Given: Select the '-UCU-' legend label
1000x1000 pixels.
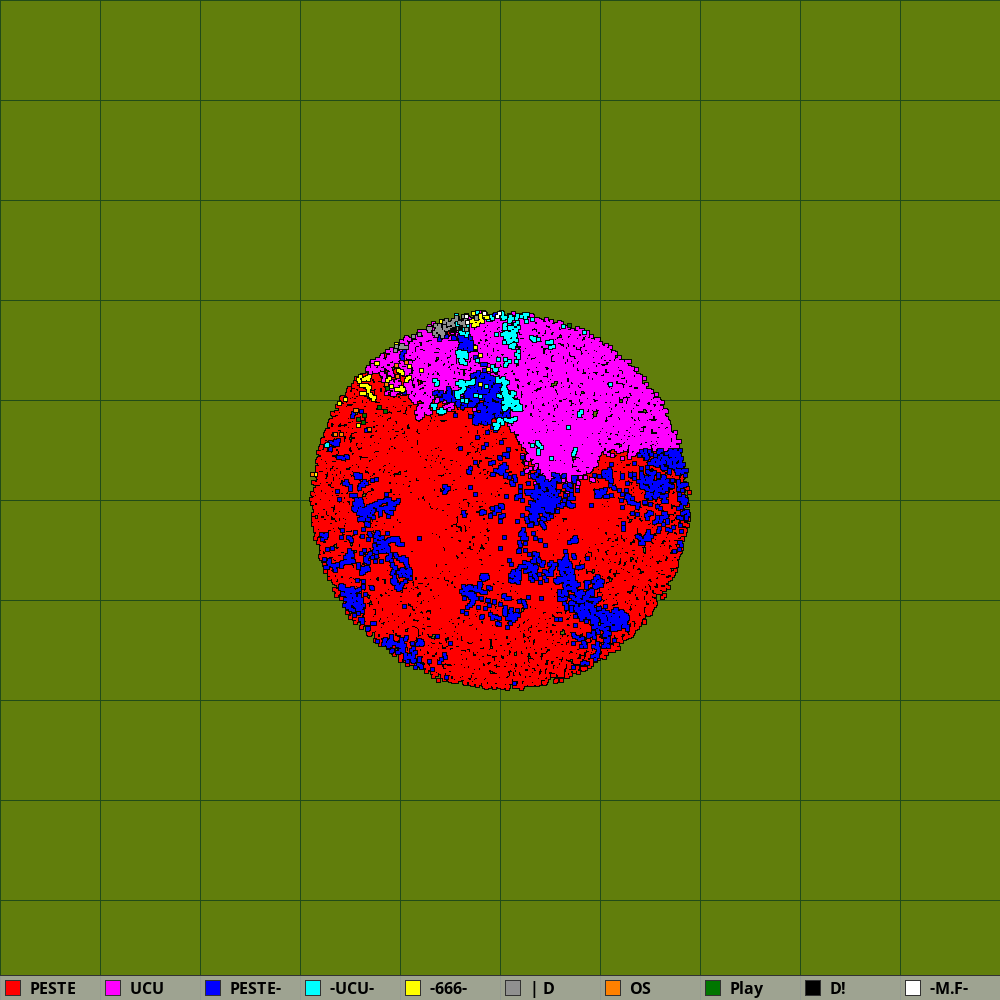Looking at the screenshot, I should point(352,989).
